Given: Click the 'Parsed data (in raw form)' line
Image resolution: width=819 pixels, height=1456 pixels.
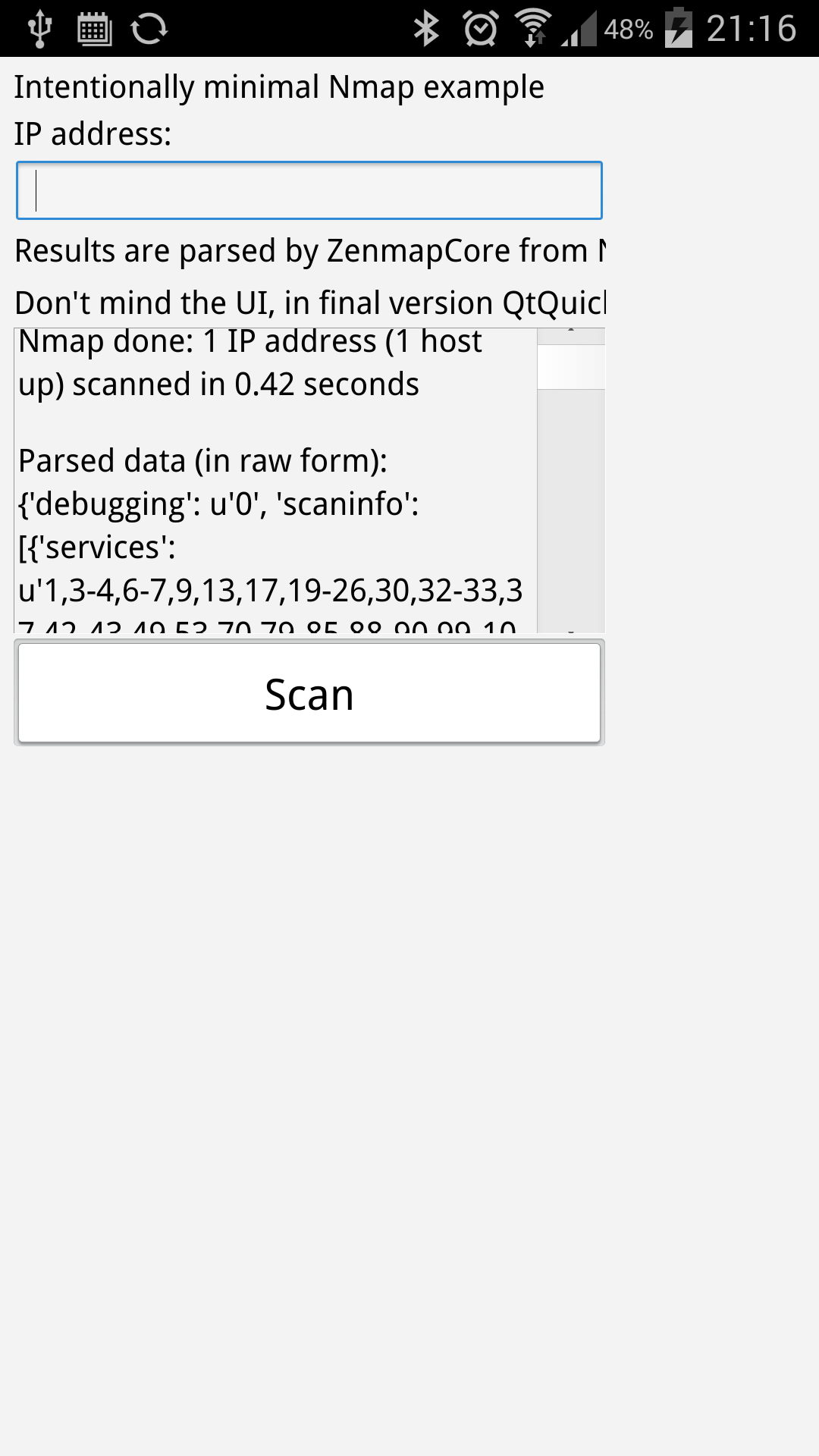Looking at the screenshot, I should (x=203, y=461).
